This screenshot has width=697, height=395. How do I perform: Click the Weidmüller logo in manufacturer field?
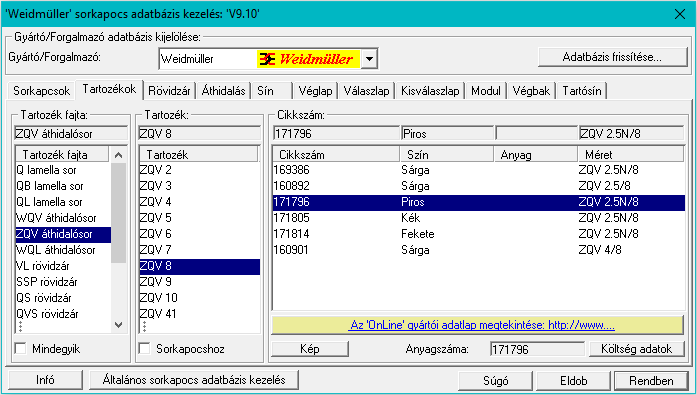308,59
